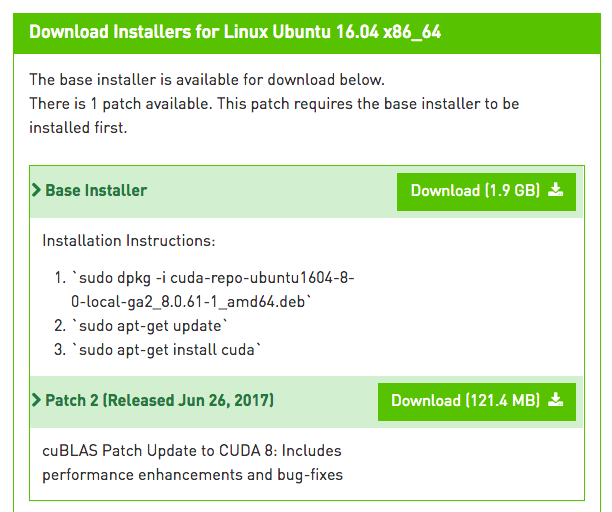Screen dimensions: 612x512
Task: Select the sudo apt-get install cuda command
Action: coord(166,350)
